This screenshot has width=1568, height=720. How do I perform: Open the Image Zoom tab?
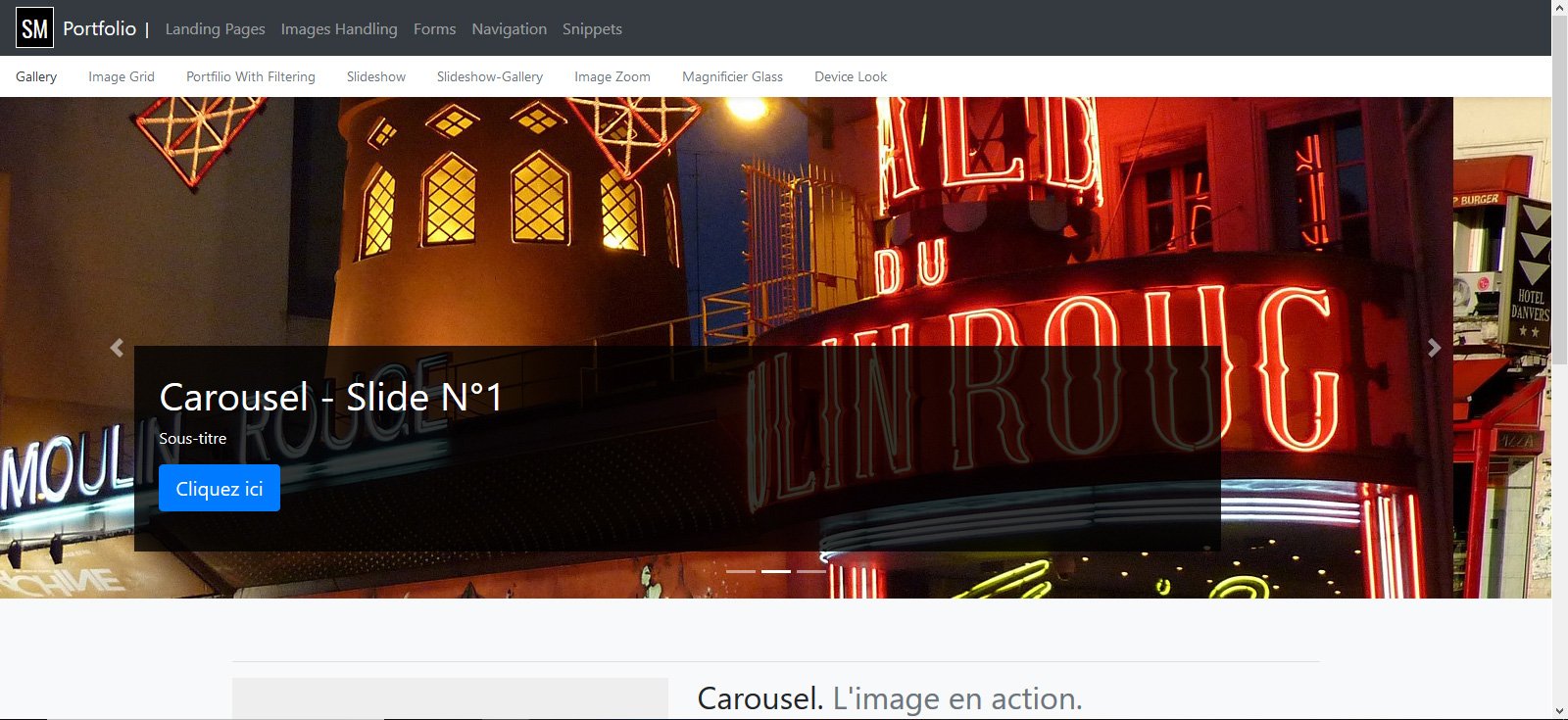pos(612,76)
